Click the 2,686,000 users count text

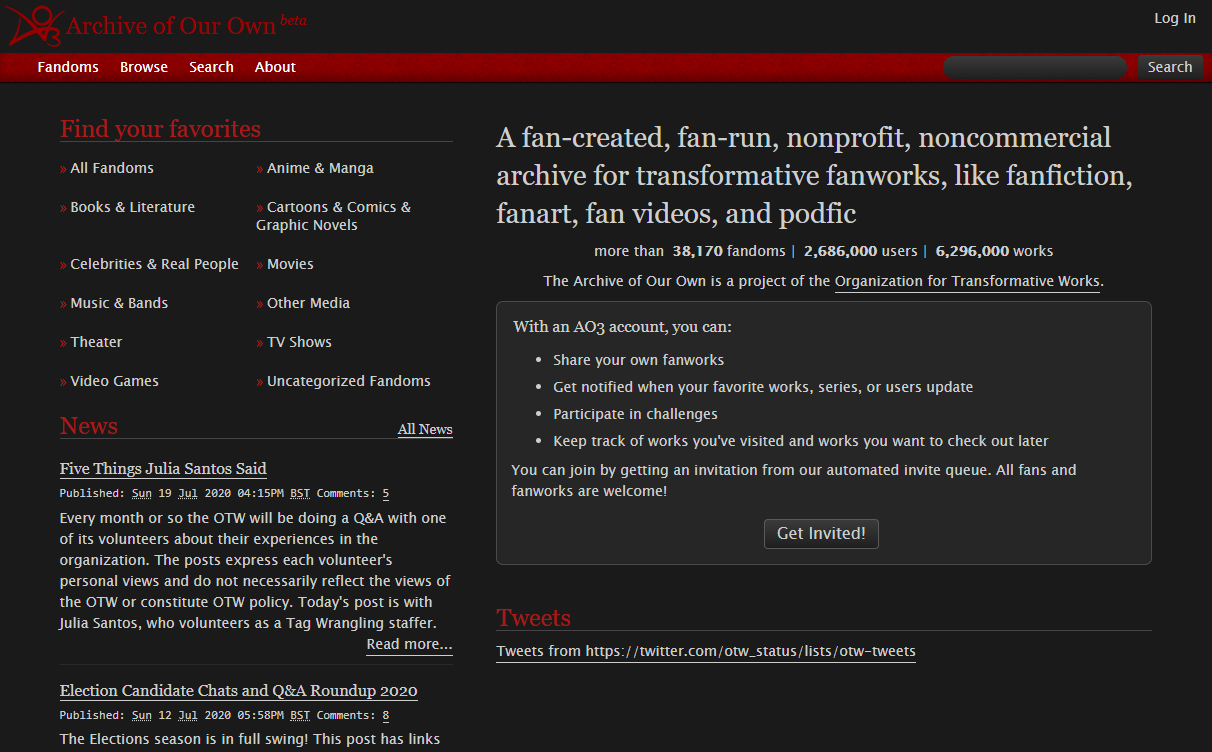[860, 251]
